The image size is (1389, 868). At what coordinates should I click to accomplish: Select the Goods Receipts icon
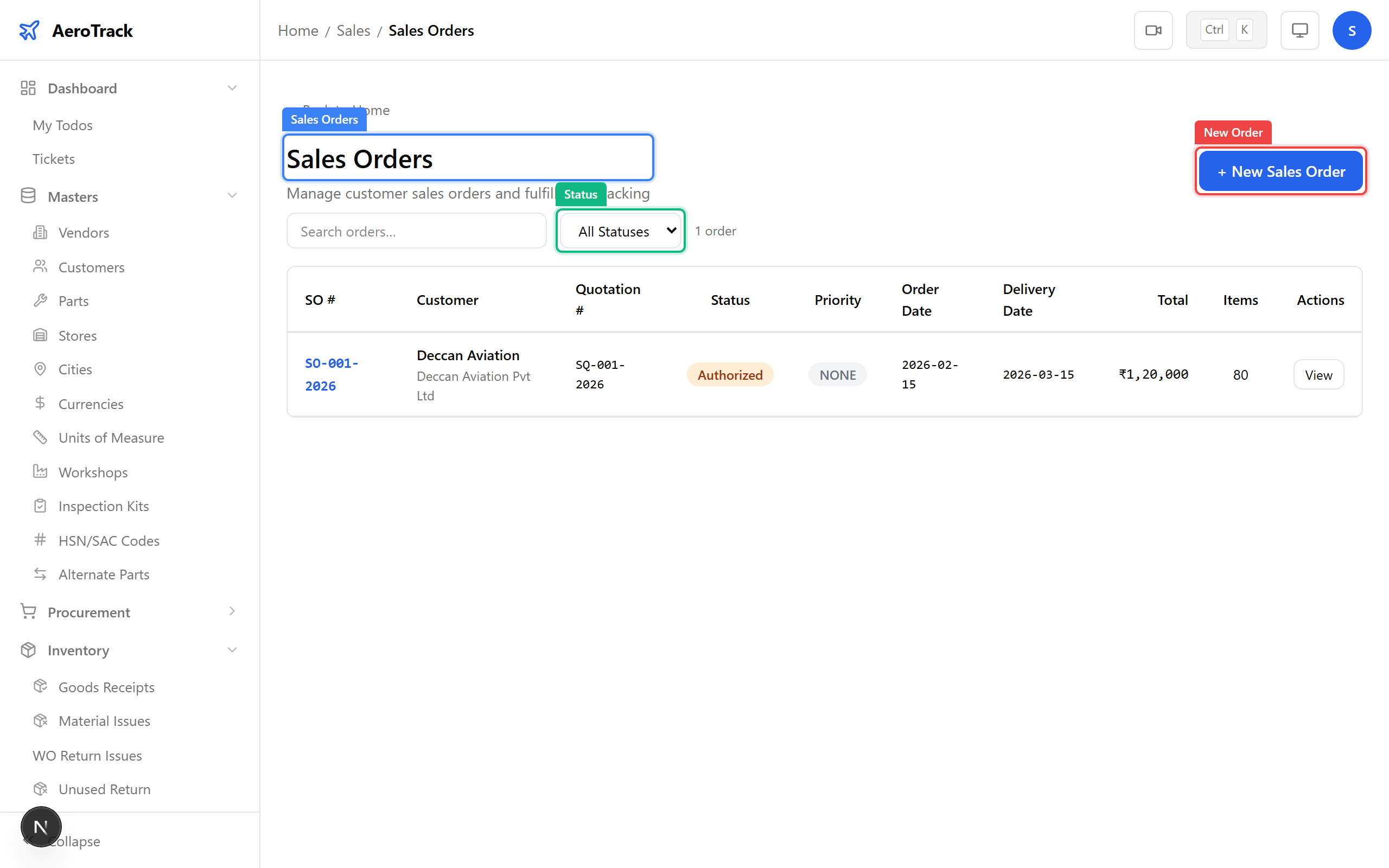tap(40, 687)
